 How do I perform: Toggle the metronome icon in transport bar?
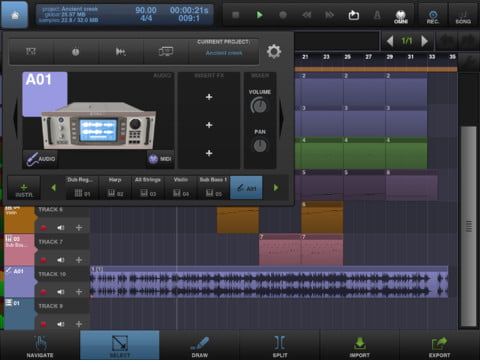pyautogui.click(x=377, y=15)
